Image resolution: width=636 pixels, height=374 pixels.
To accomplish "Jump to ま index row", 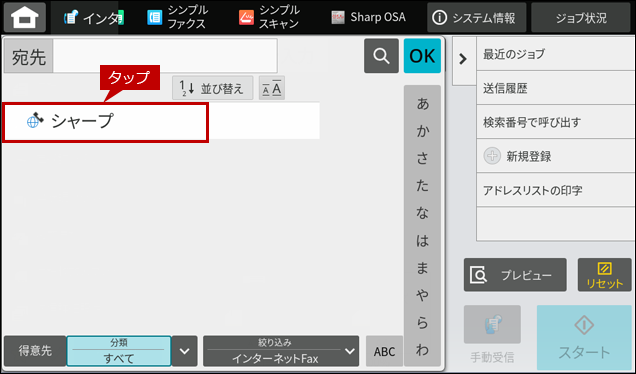I will [x=422, y=267].
